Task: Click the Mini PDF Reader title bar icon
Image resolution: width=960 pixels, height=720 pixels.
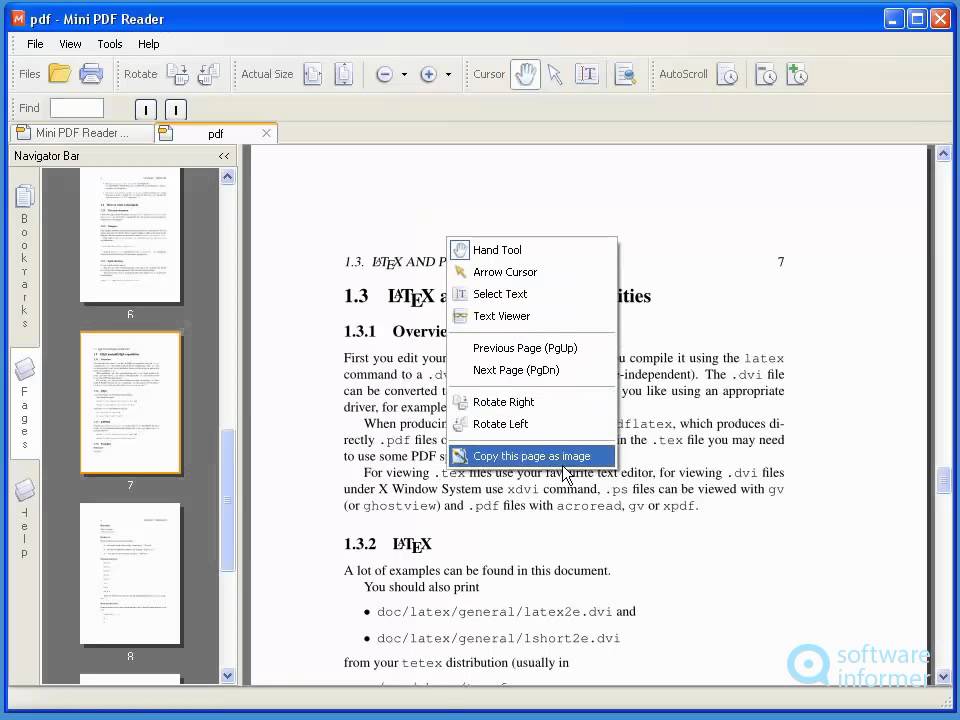Action: pyautogui.click(x=18, y=18)
